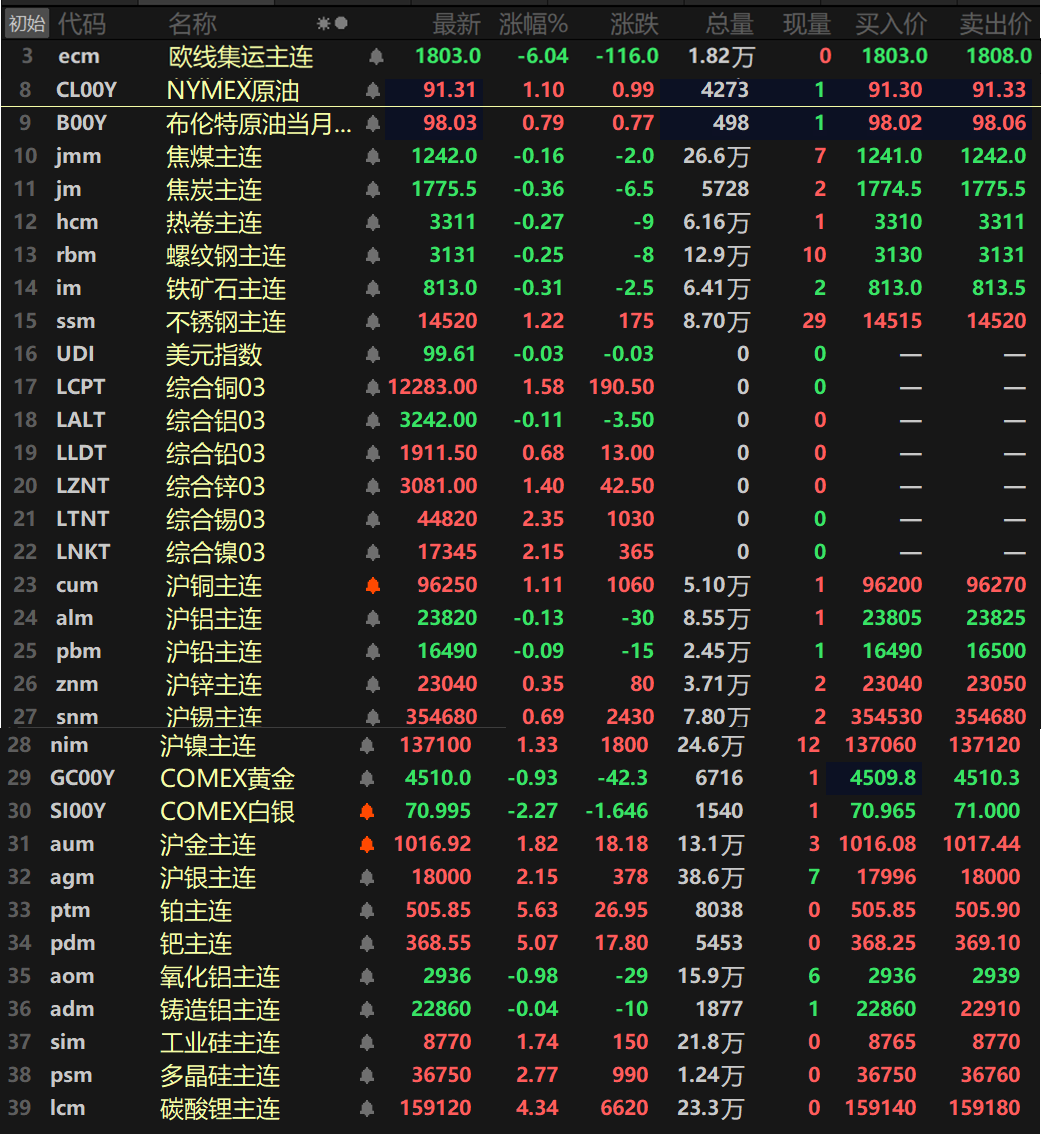Disable the active alert bell for 沪铜主连
The image size is (1041, 1134).
[x=372, y=585]
